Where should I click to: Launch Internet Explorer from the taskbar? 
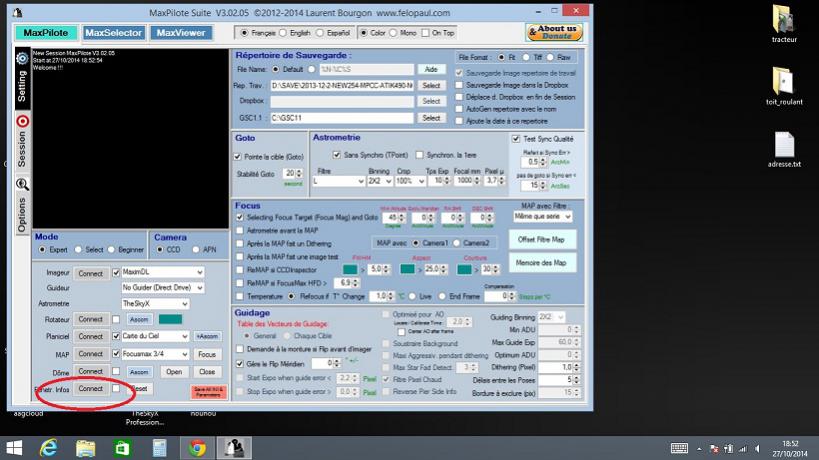(49, 448)
